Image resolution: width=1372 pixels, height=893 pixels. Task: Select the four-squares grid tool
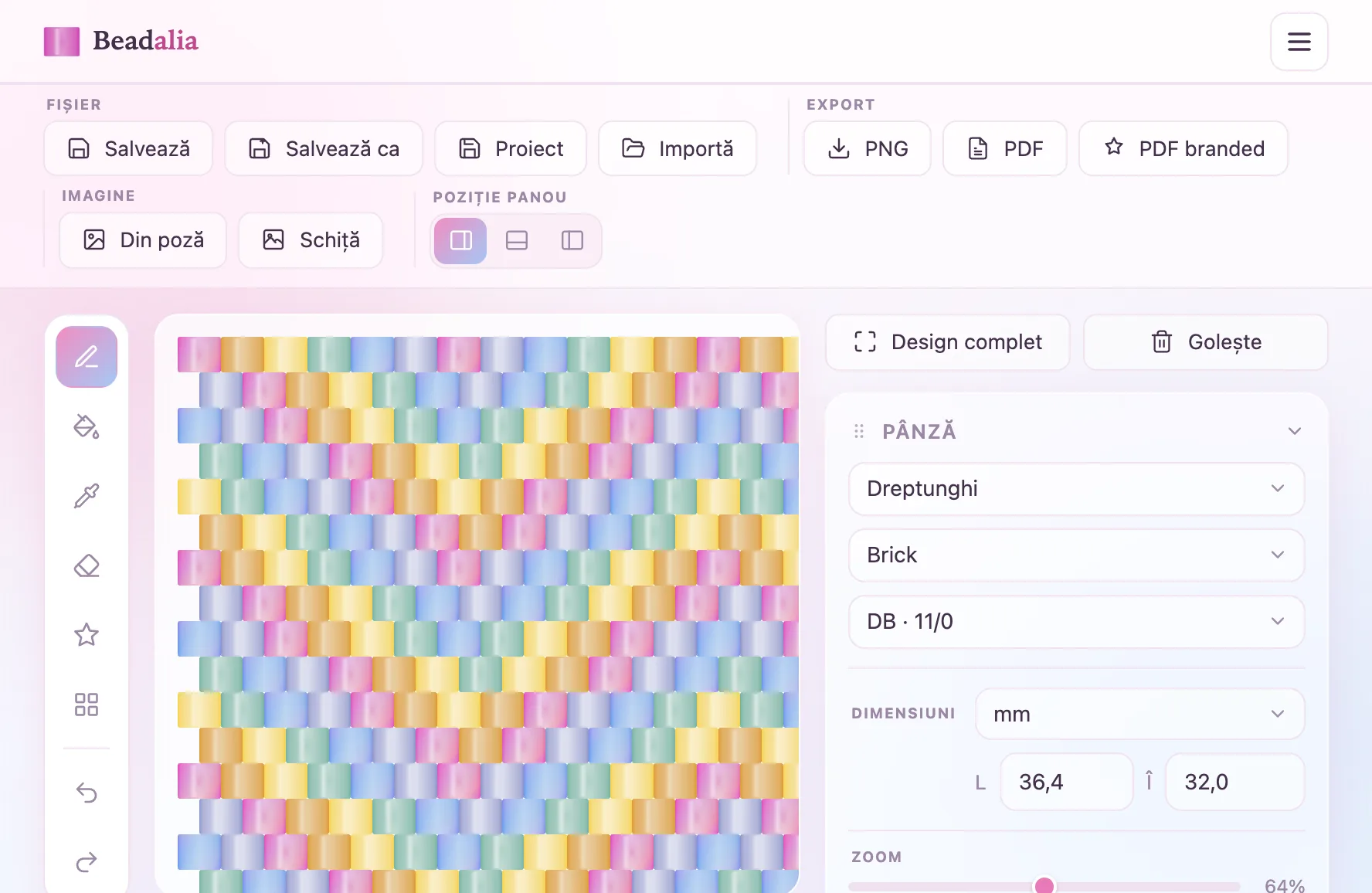(x=87, y=705)
